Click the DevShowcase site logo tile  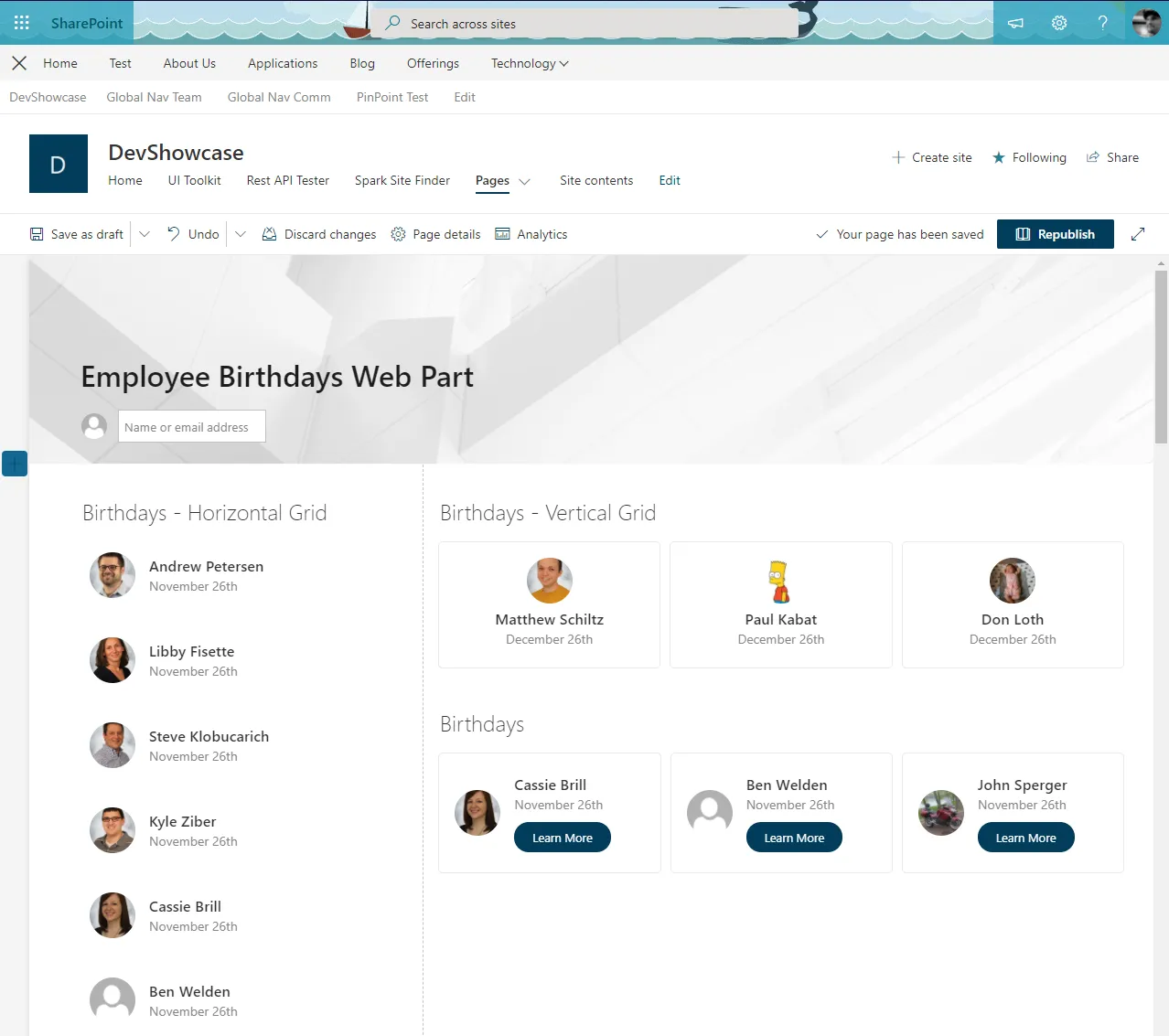click(59, 164)
